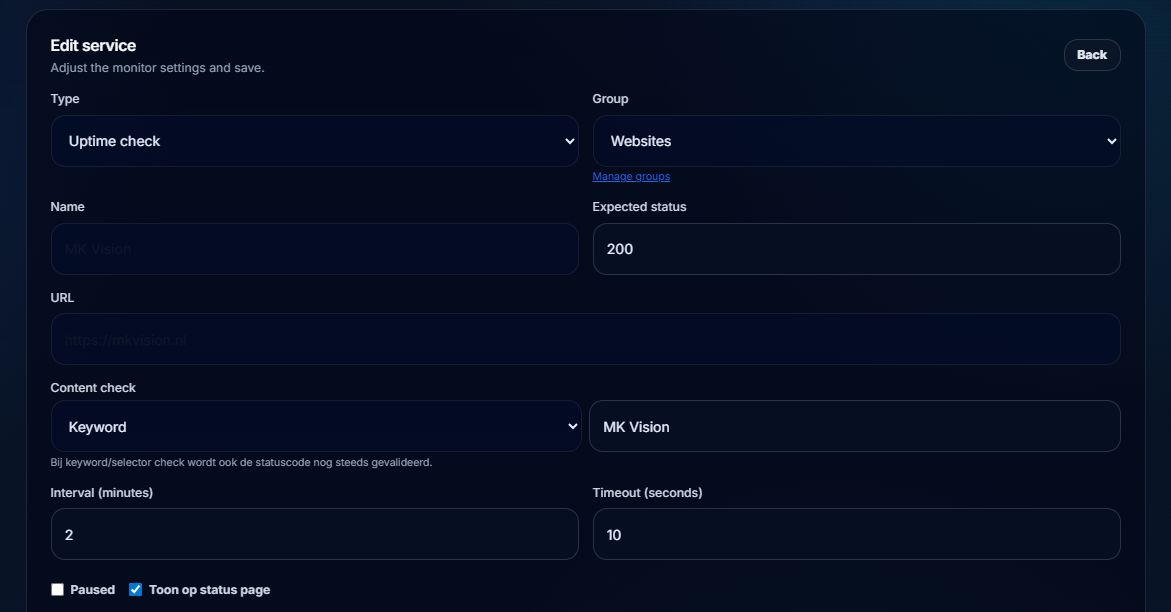This screenshot has width=1171, height=612.
Task: Click the Timeout (seconds) label
Action: click(x=647, y=493)
